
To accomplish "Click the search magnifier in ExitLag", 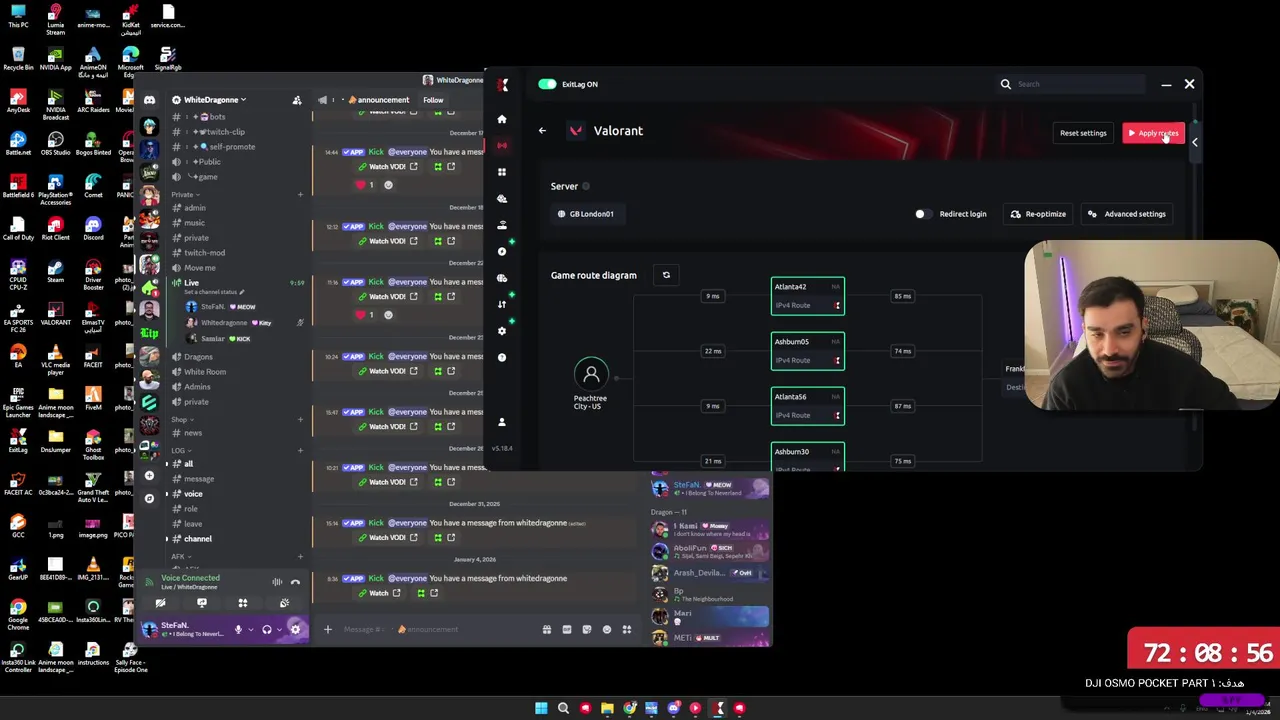I will click(x=1006, y=84).
